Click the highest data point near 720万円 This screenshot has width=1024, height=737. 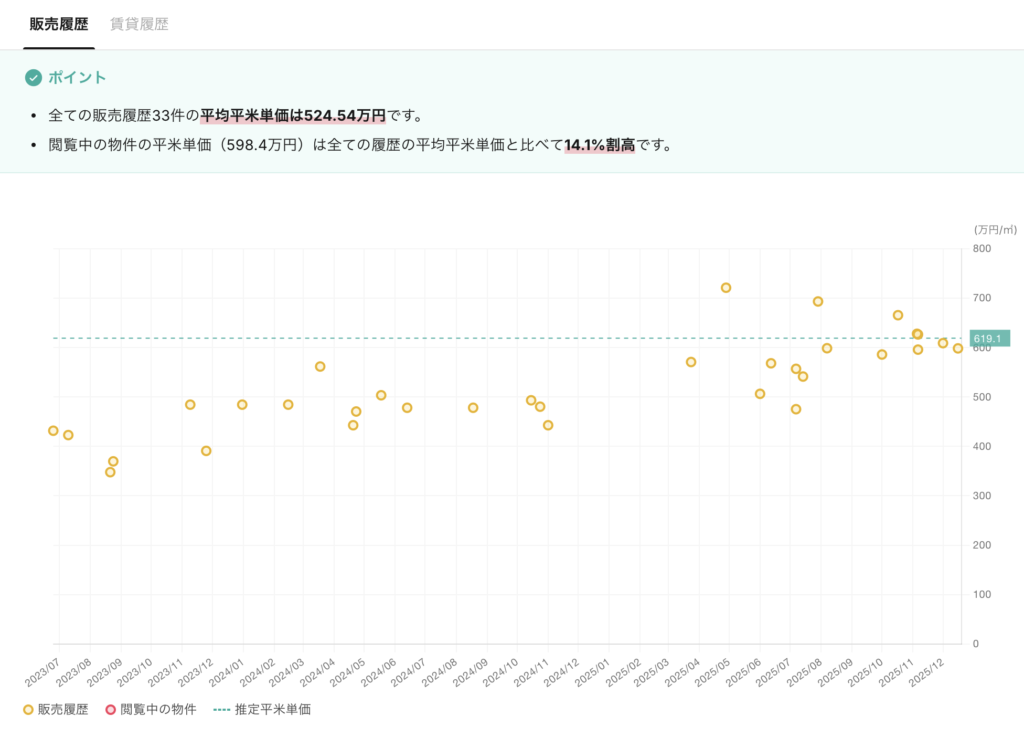[726, 288]
